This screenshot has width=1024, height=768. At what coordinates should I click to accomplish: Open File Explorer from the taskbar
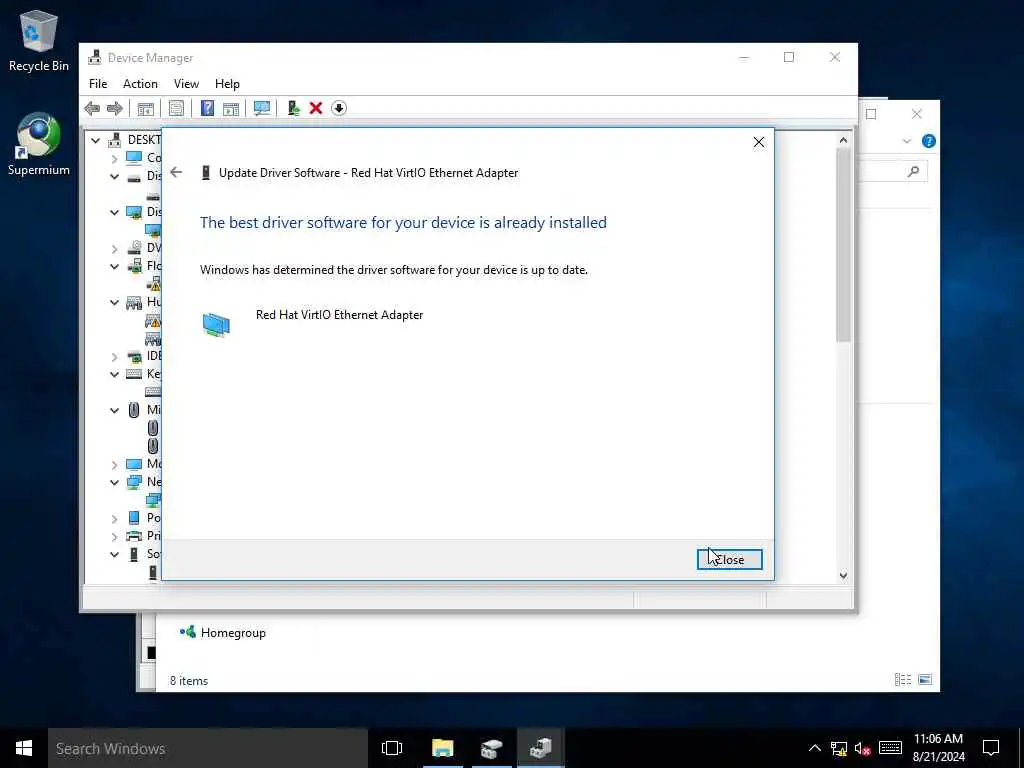tap(442, 748)
